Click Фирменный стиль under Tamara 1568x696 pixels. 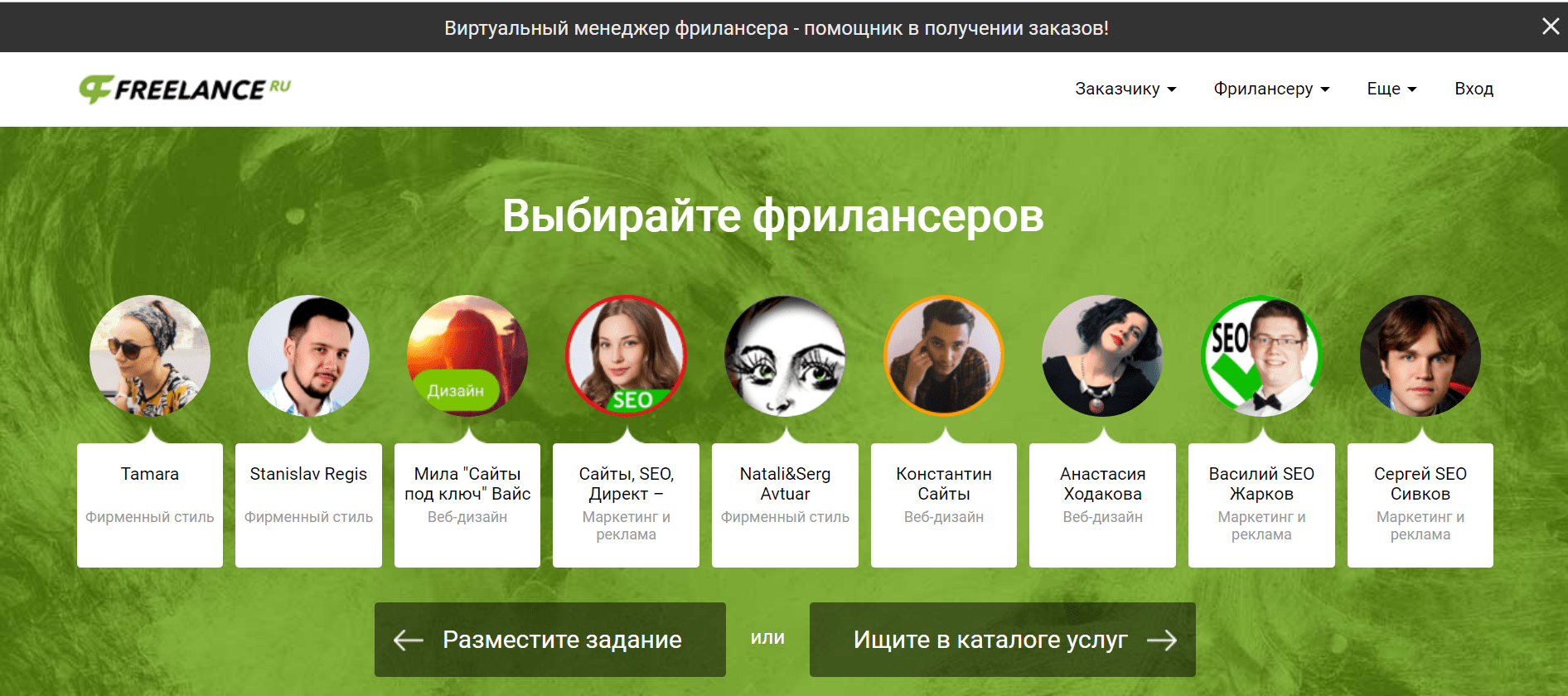click(150, 517)
